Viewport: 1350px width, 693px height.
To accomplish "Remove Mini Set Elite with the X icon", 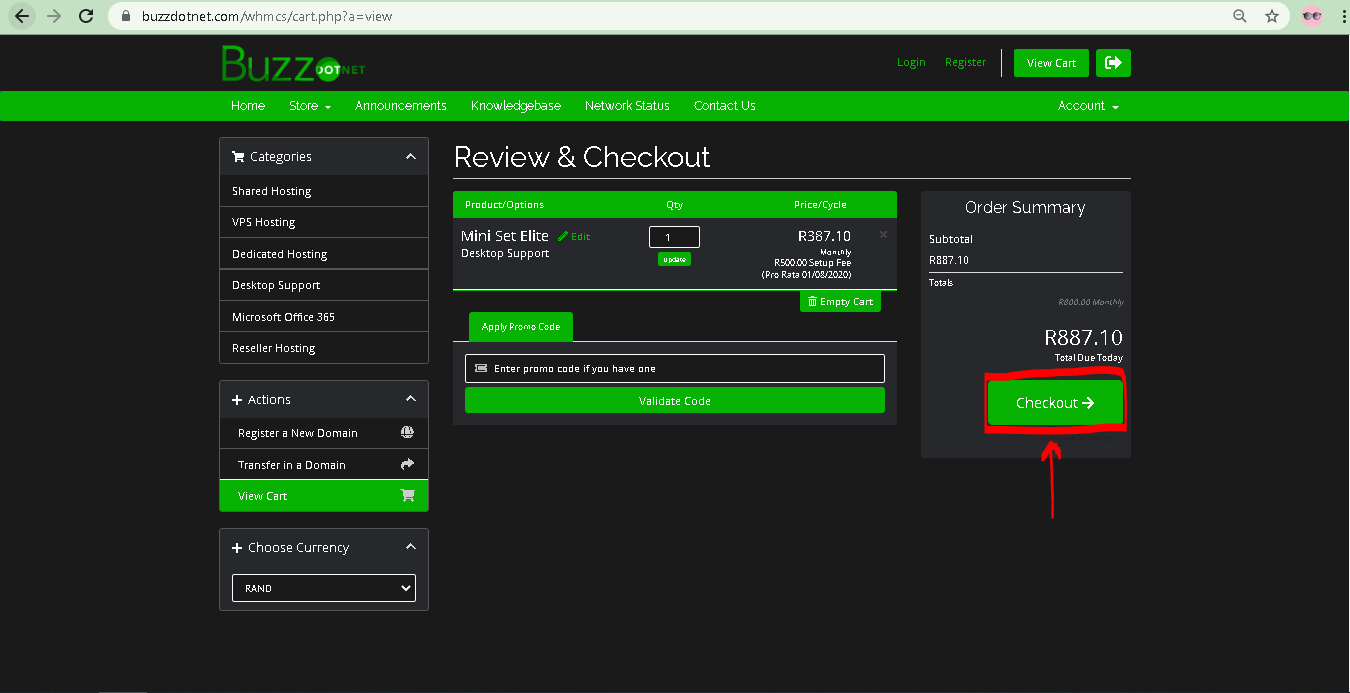I will pos(883,235).
